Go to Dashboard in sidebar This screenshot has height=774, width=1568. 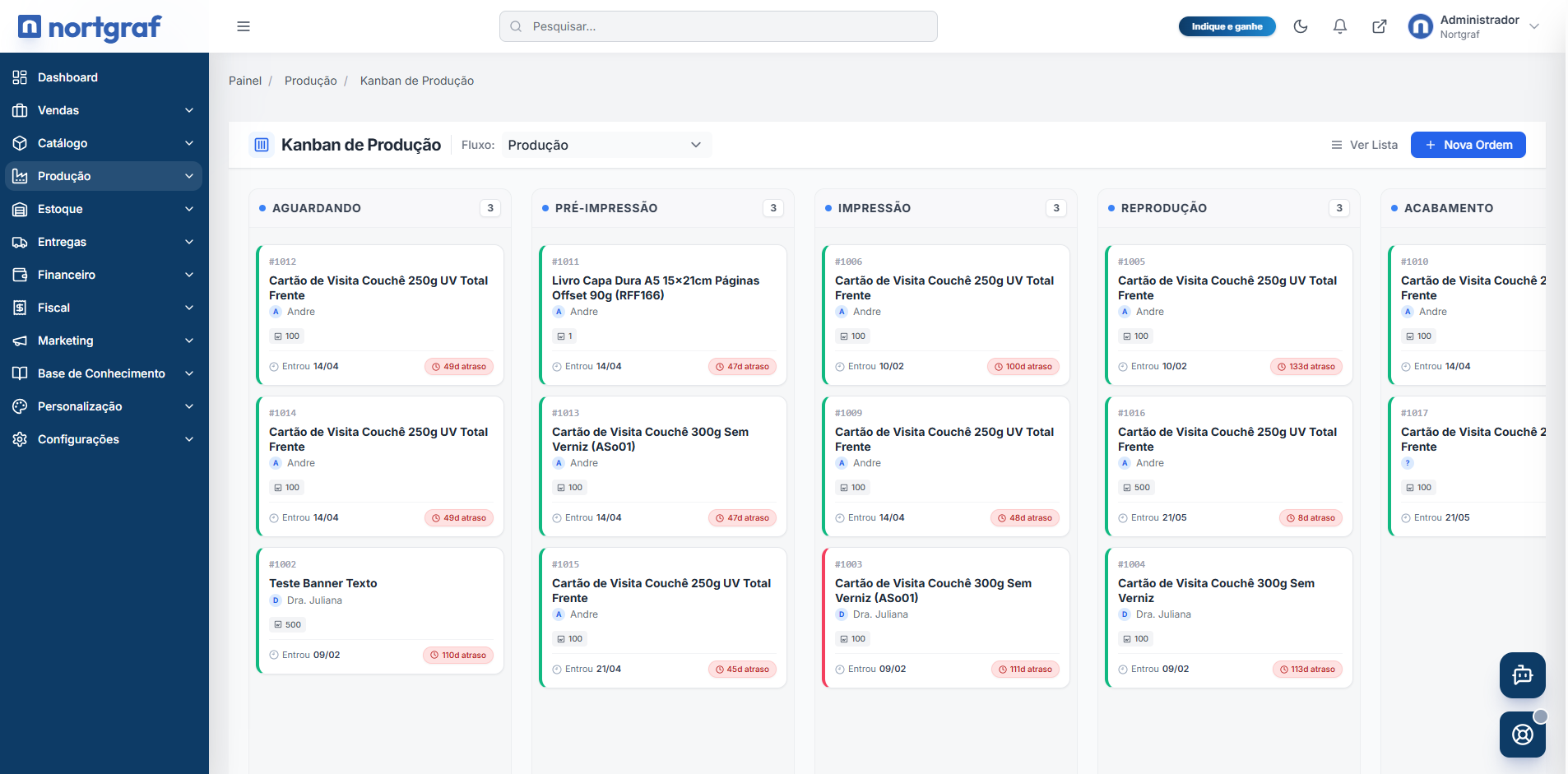[104, 77]
